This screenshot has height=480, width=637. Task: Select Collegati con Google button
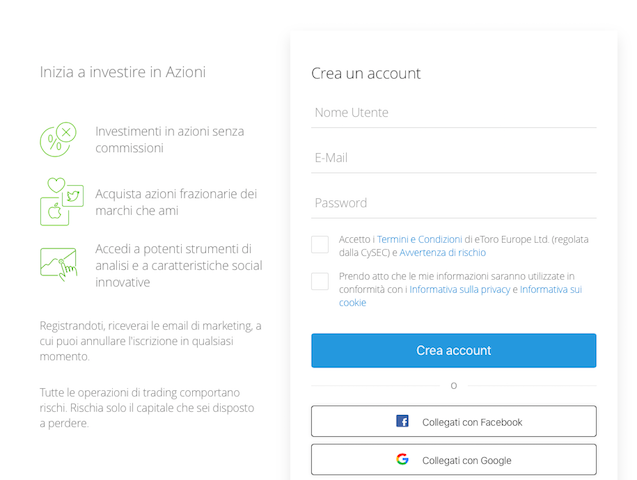(x=454, y=459)
